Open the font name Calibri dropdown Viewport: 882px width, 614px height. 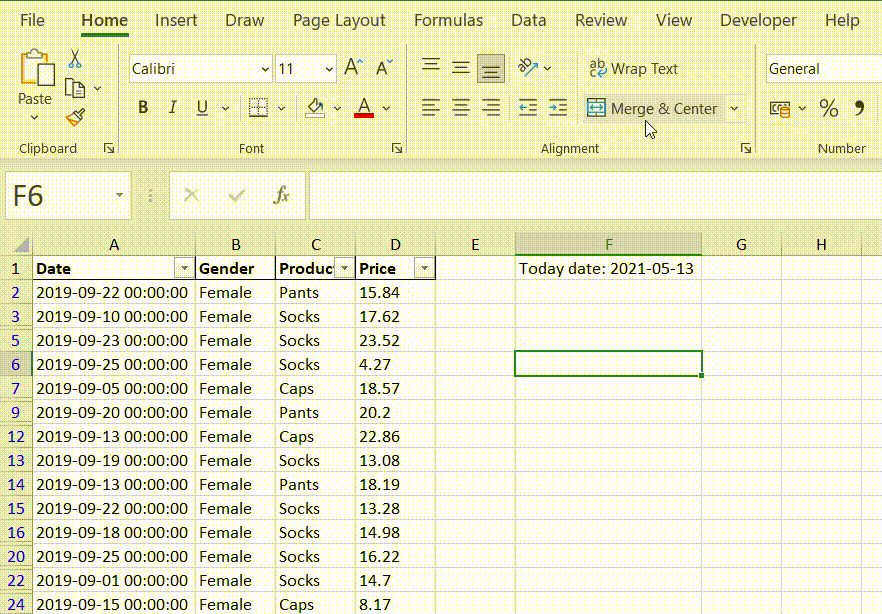(265, 69)
